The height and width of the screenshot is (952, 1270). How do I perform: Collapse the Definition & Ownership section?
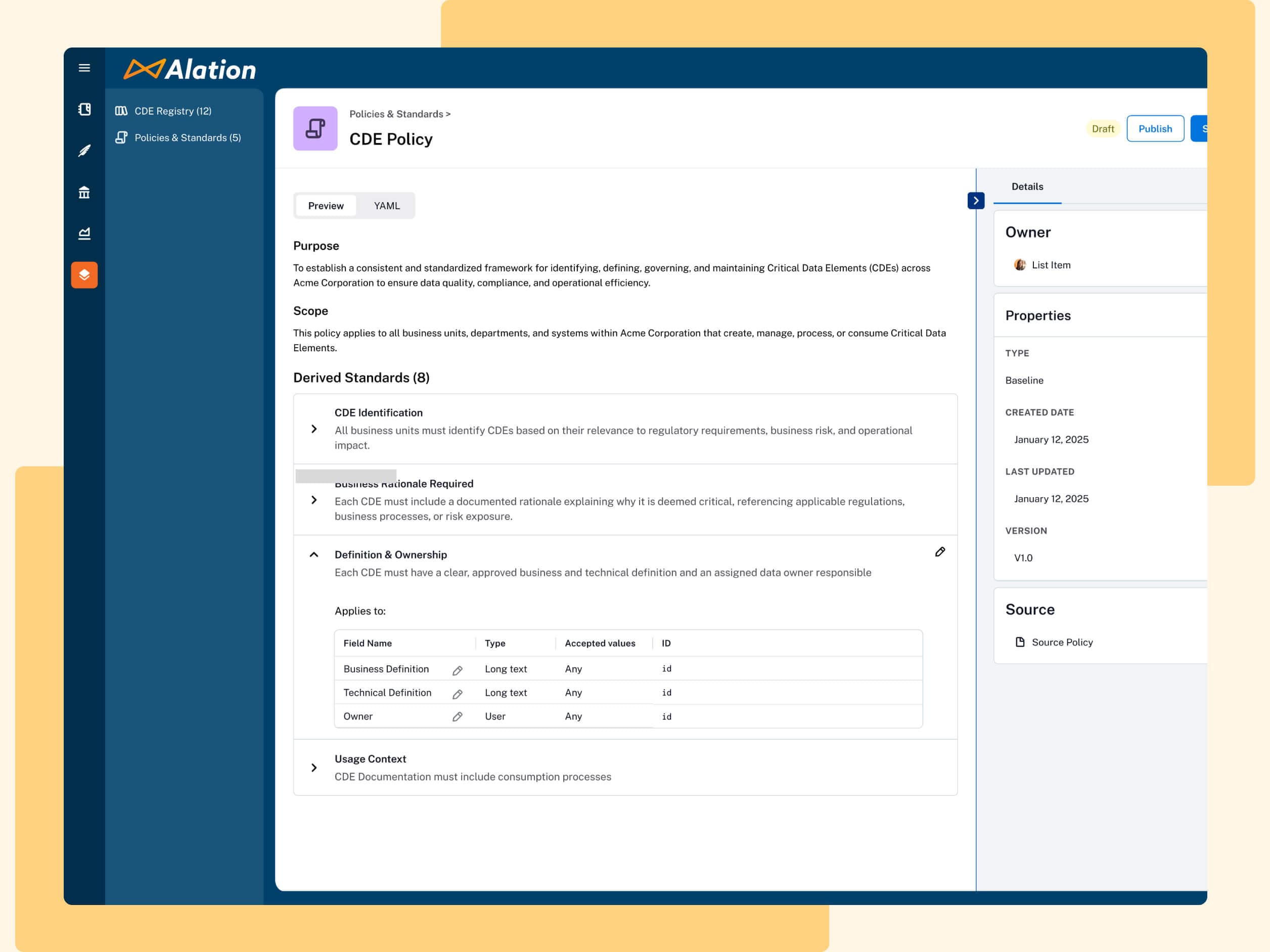[314, 555]
